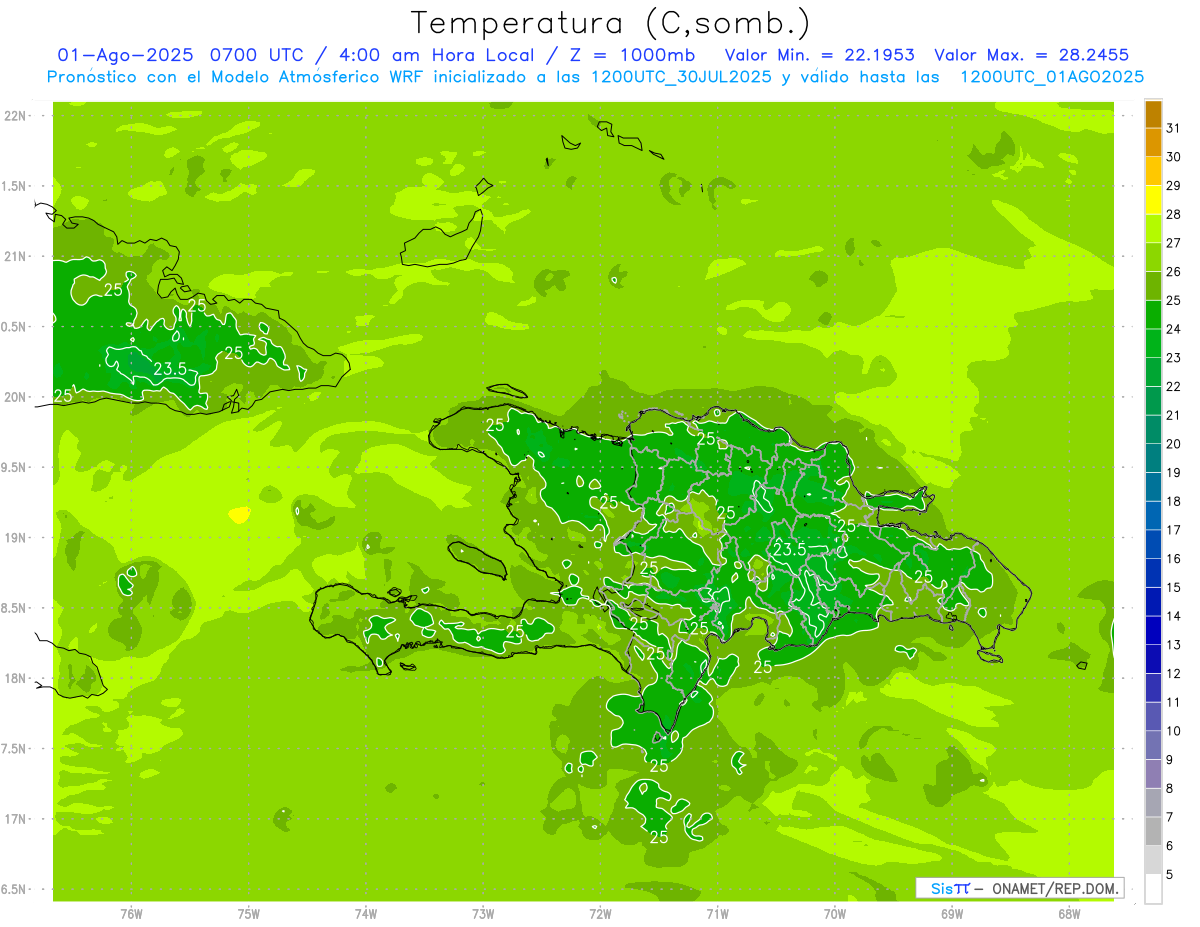Click the white swatch at legend bottom beside 5
The image size is (1200, 927).
(x=1153, y=889)
